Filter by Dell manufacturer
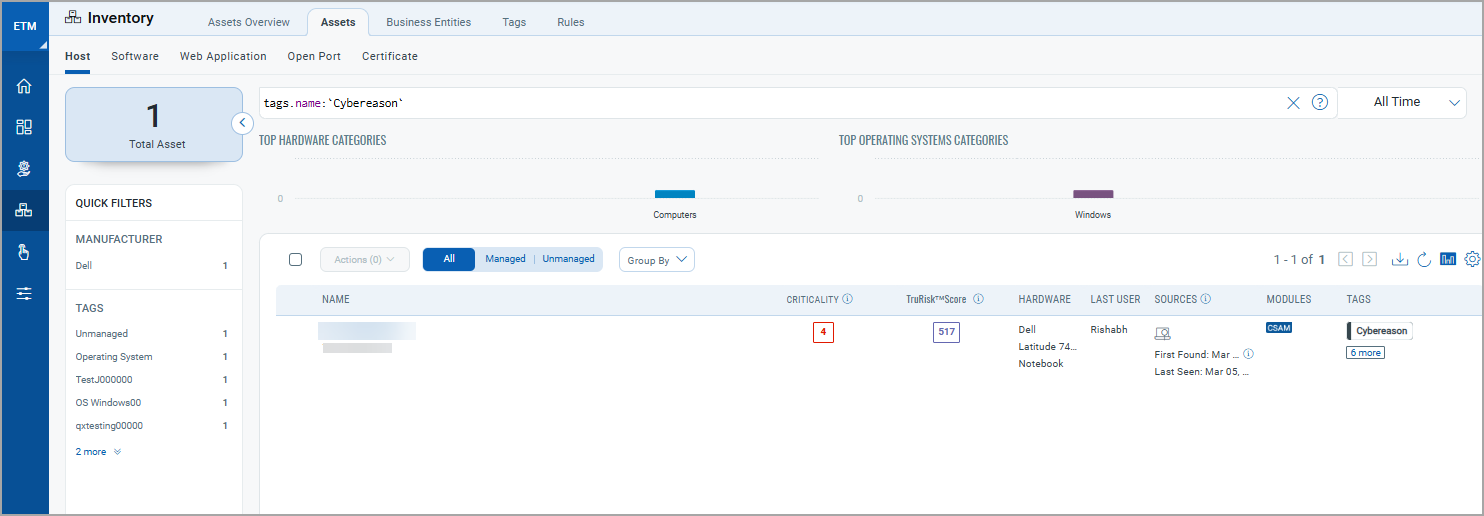This screenshot has height=516, width=1484. pyautogui.click(x=84, y=266)
